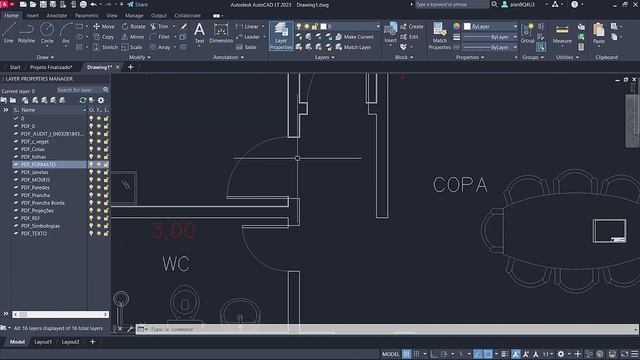
Task: Click Match Properties tool
Action: click(x=440, y=36)
